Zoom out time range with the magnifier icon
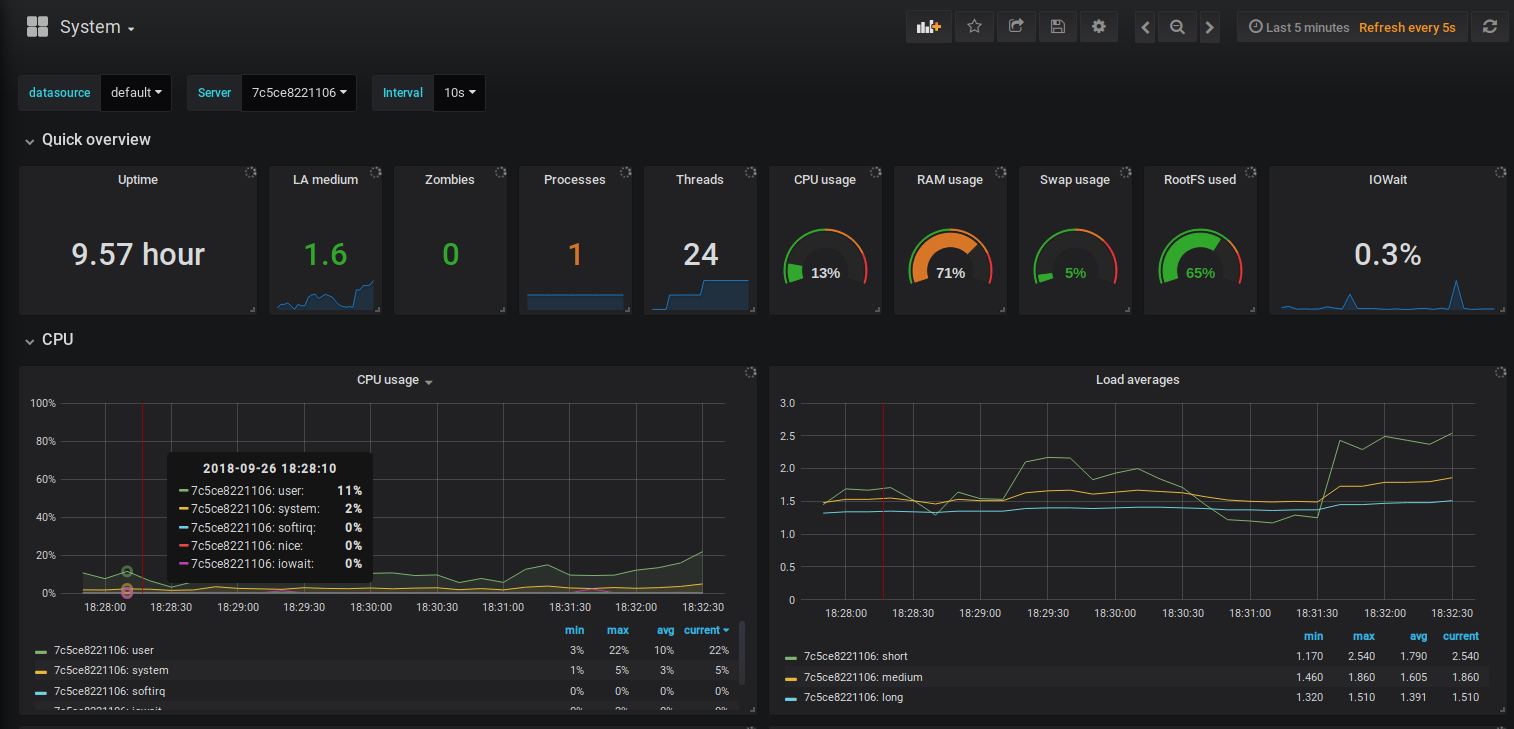 [1177, 26]
